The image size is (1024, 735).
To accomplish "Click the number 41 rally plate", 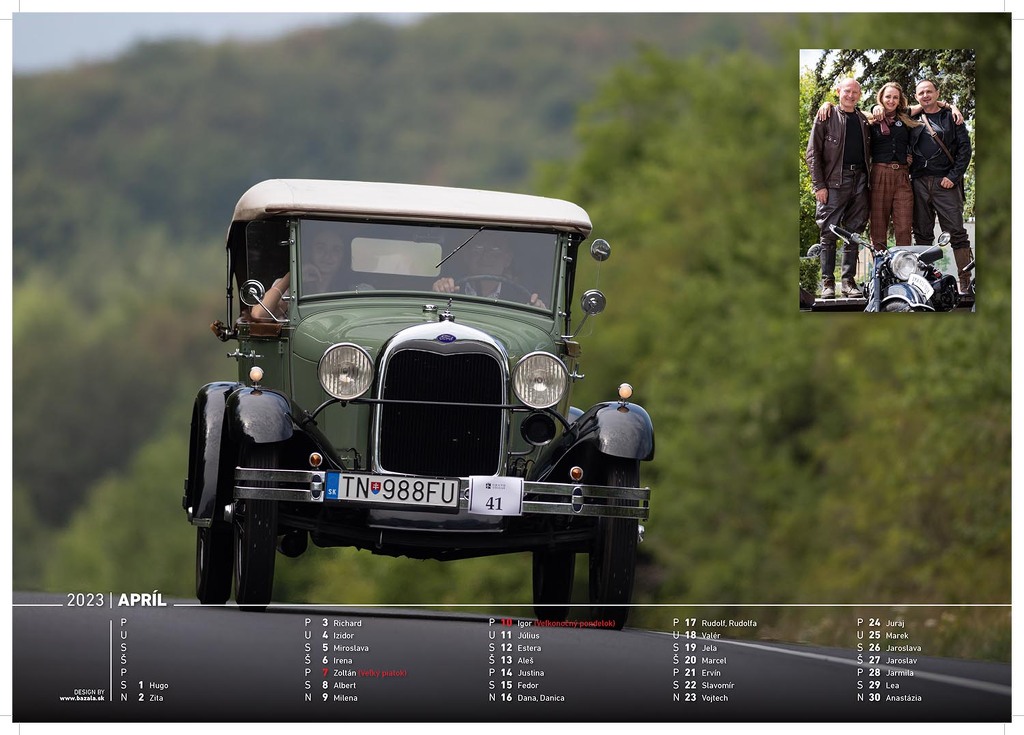I will click(x=495, y=496).
